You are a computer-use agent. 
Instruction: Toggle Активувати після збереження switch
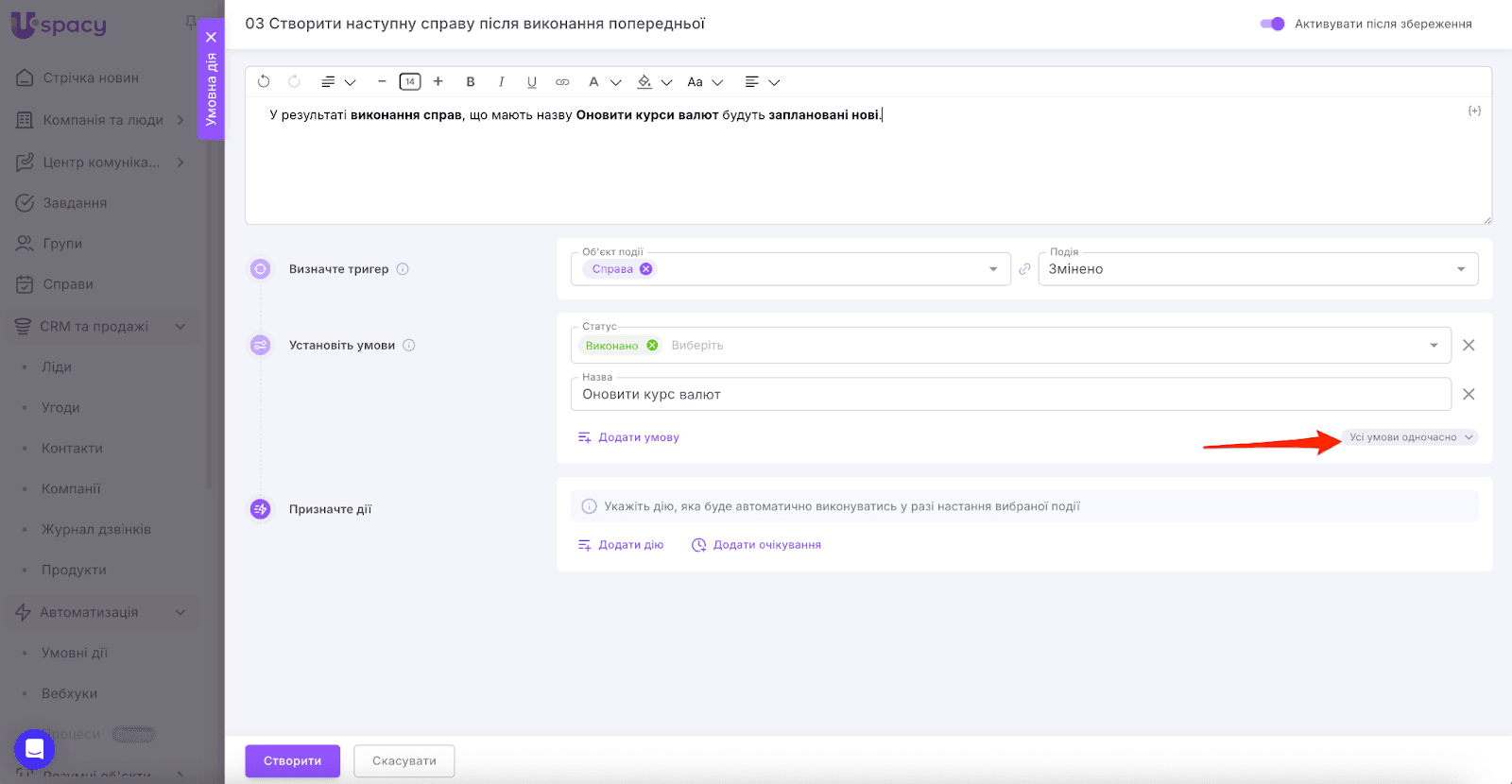(1272, 24)
